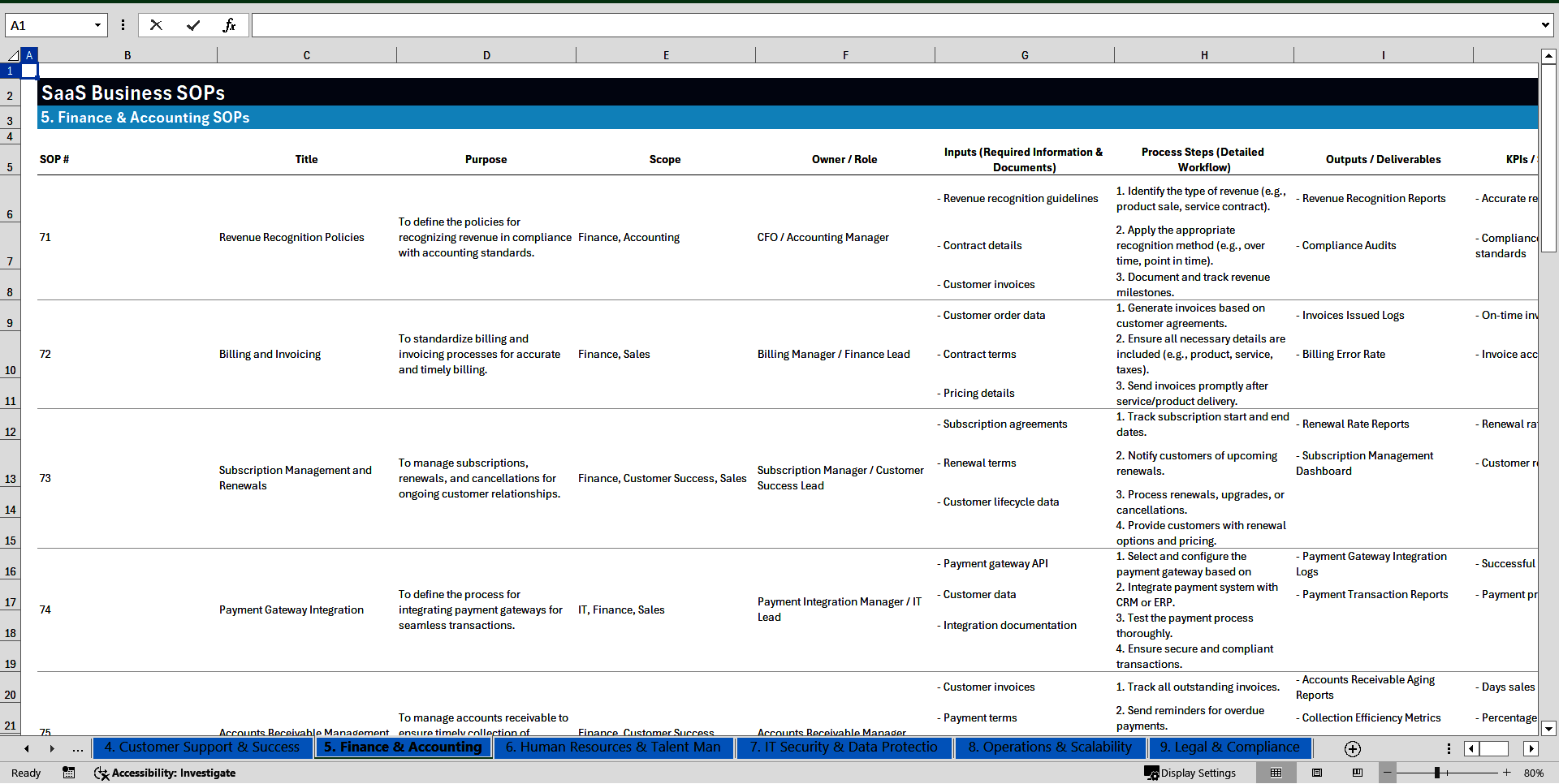Switch to Page Layout view
The width and height of the screenshot is (1559, 784).
[1317, 773]
